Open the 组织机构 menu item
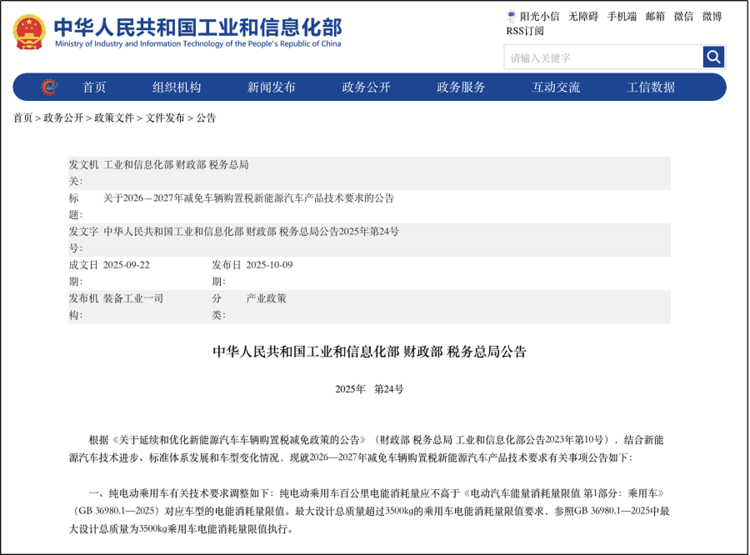The width and height of the screenshot is (750, 555). click(177, 87)
